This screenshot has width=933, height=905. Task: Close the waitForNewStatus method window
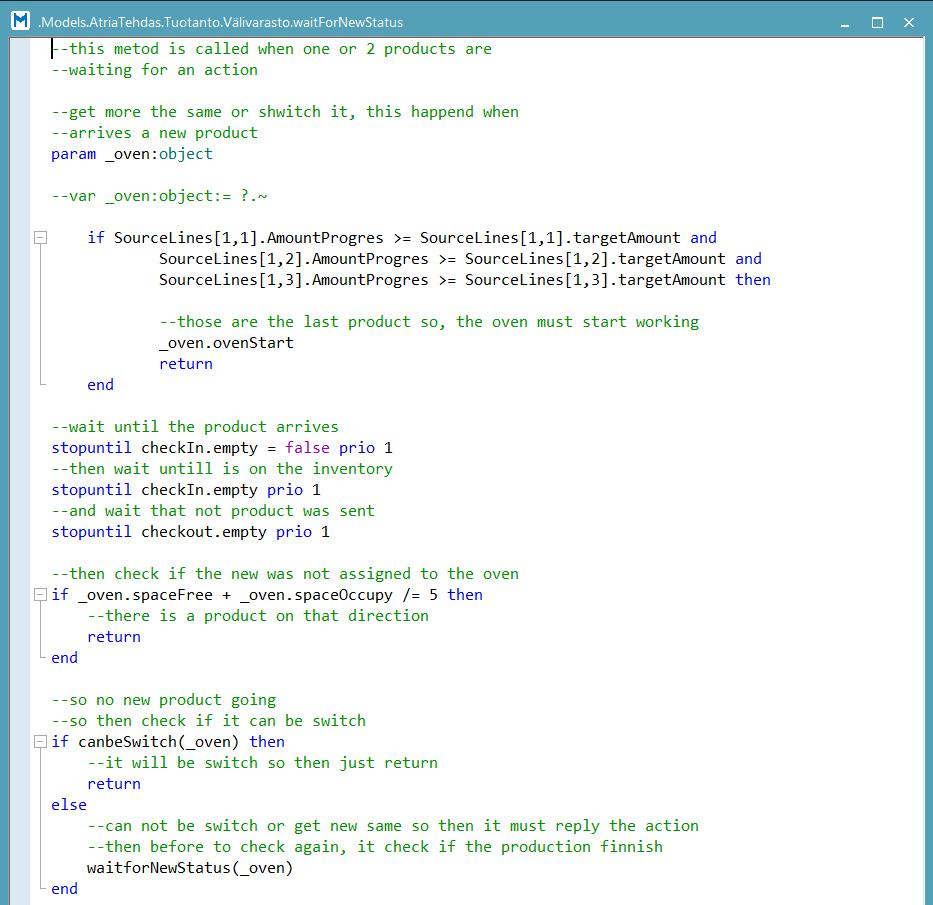pyautogui.click(x=909, y=23)
